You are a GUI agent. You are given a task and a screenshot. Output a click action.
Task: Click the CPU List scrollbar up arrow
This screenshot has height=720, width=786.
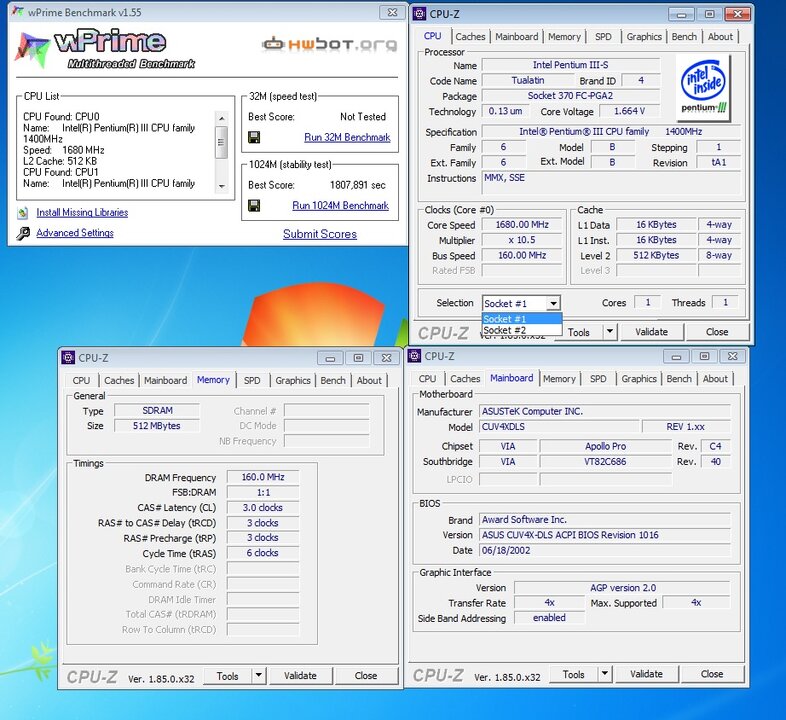pyautogui.click(x=222, y=118)
